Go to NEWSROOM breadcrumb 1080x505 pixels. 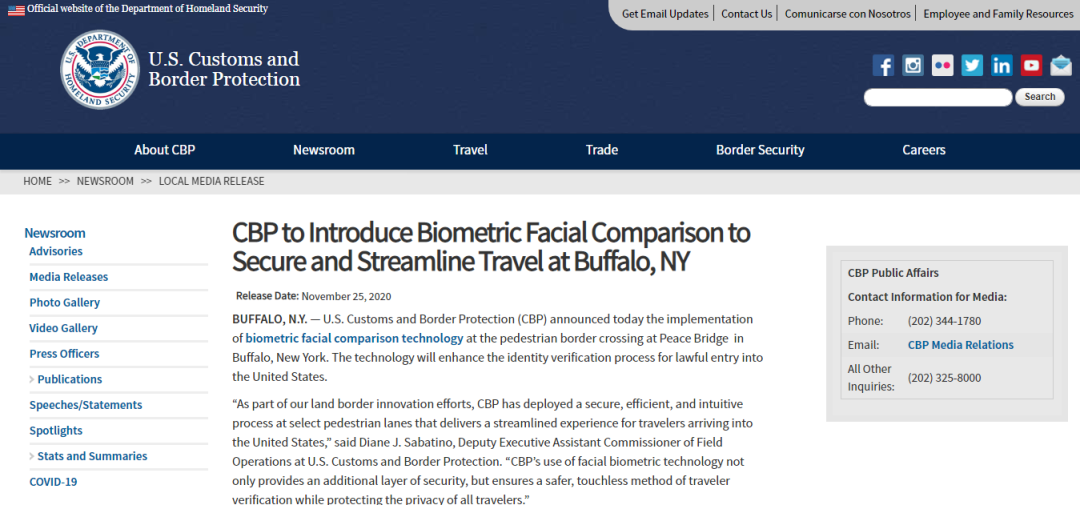point(105,181)
